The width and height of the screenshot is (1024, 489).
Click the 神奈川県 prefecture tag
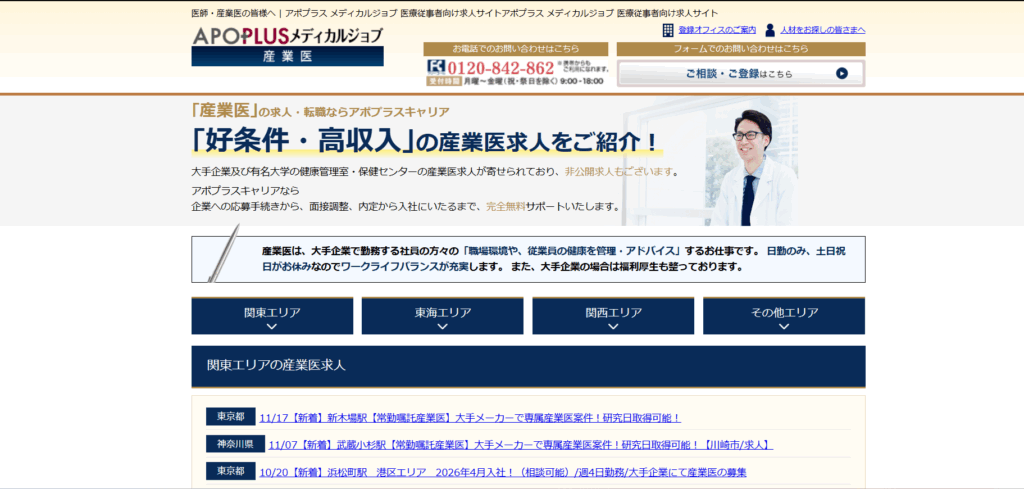(235, 444)
